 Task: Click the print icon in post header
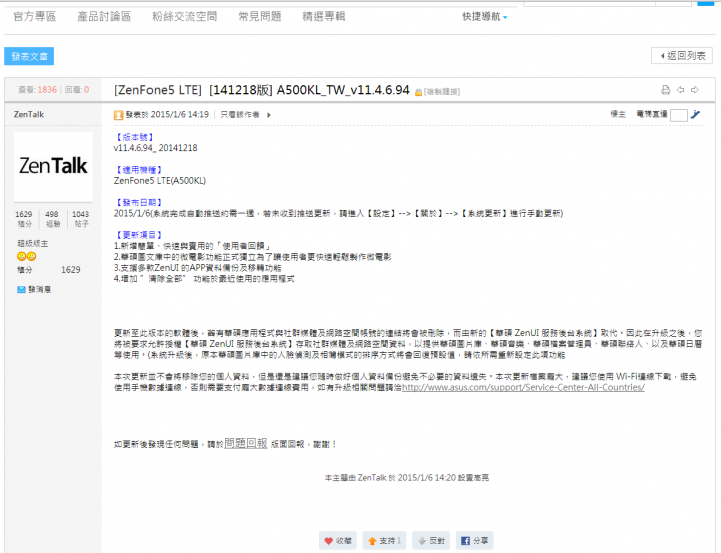(x=665, y=90)
